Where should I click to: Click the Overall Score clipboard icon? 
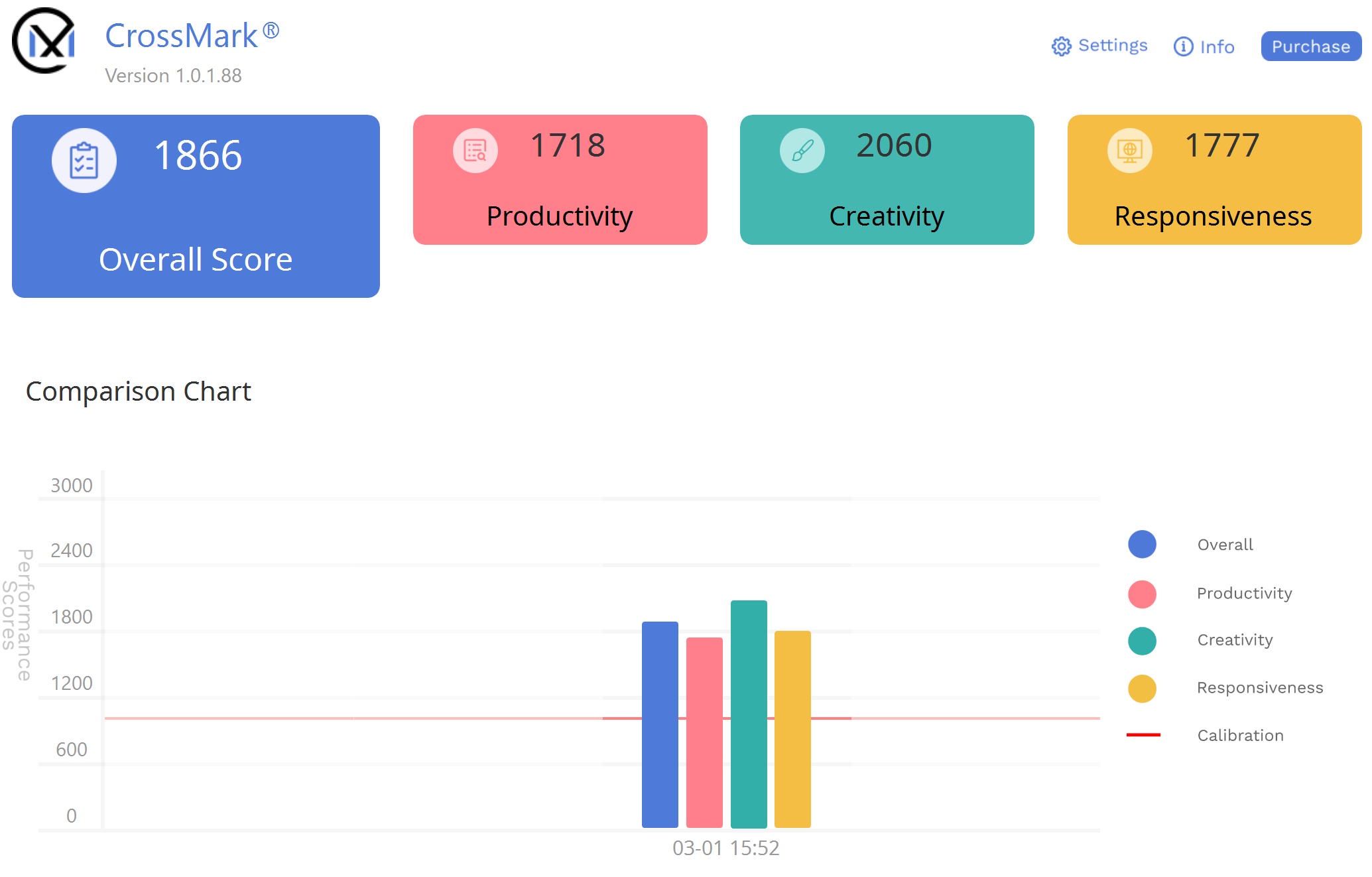click(x=84, y=161)
